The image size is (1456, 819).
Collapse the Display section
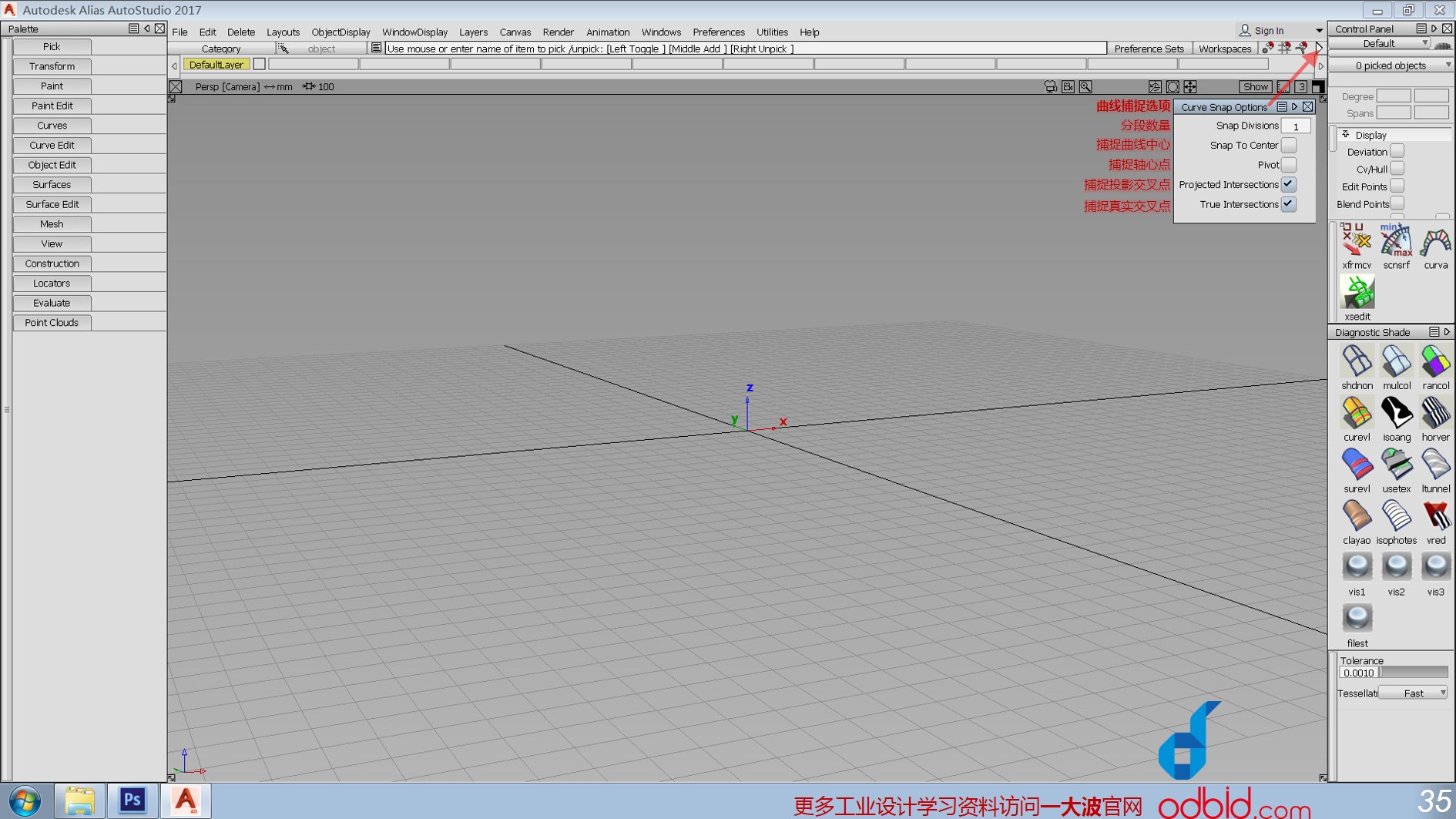point(1346,135)
